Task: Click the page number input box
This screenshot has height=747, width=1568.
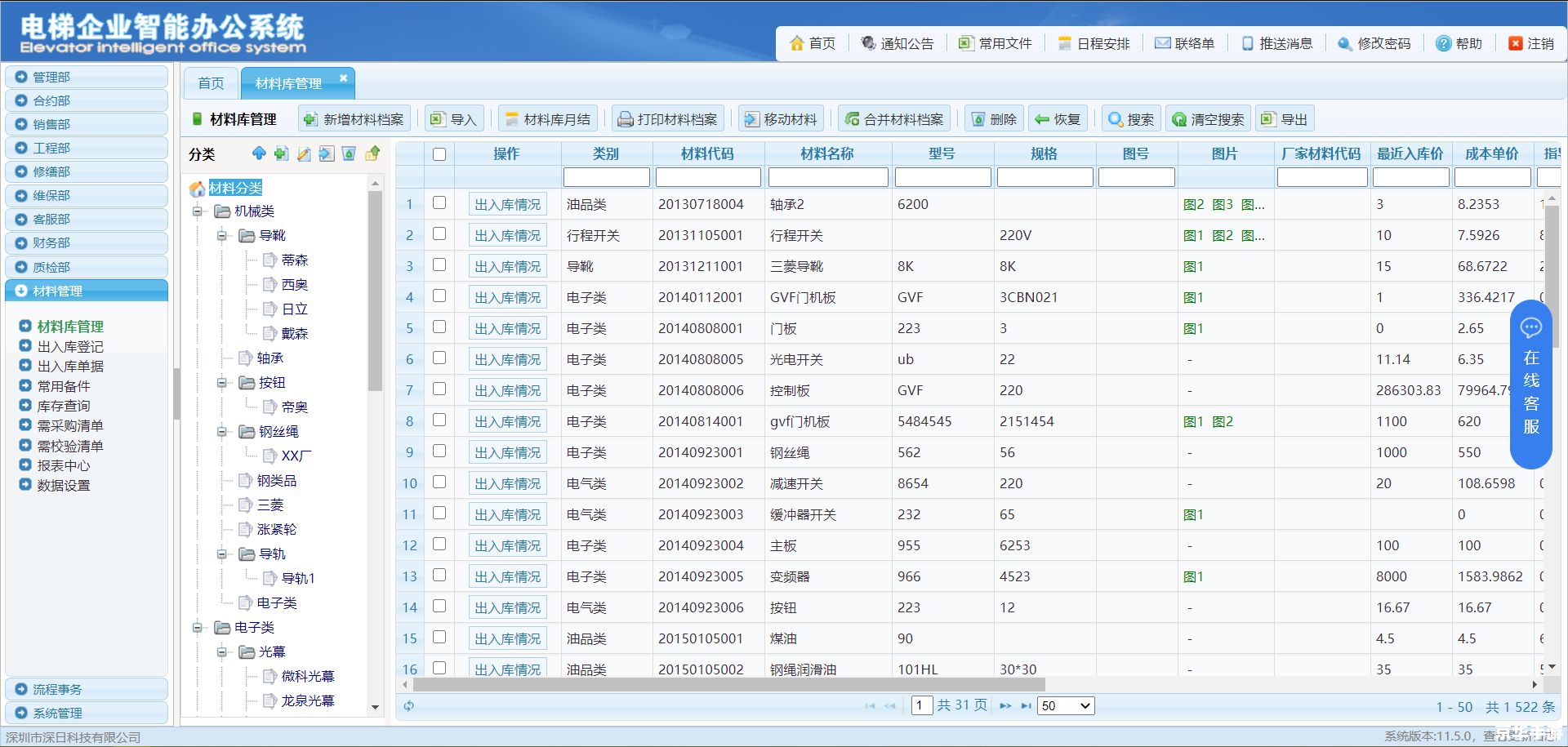Action: click(922, 705)
